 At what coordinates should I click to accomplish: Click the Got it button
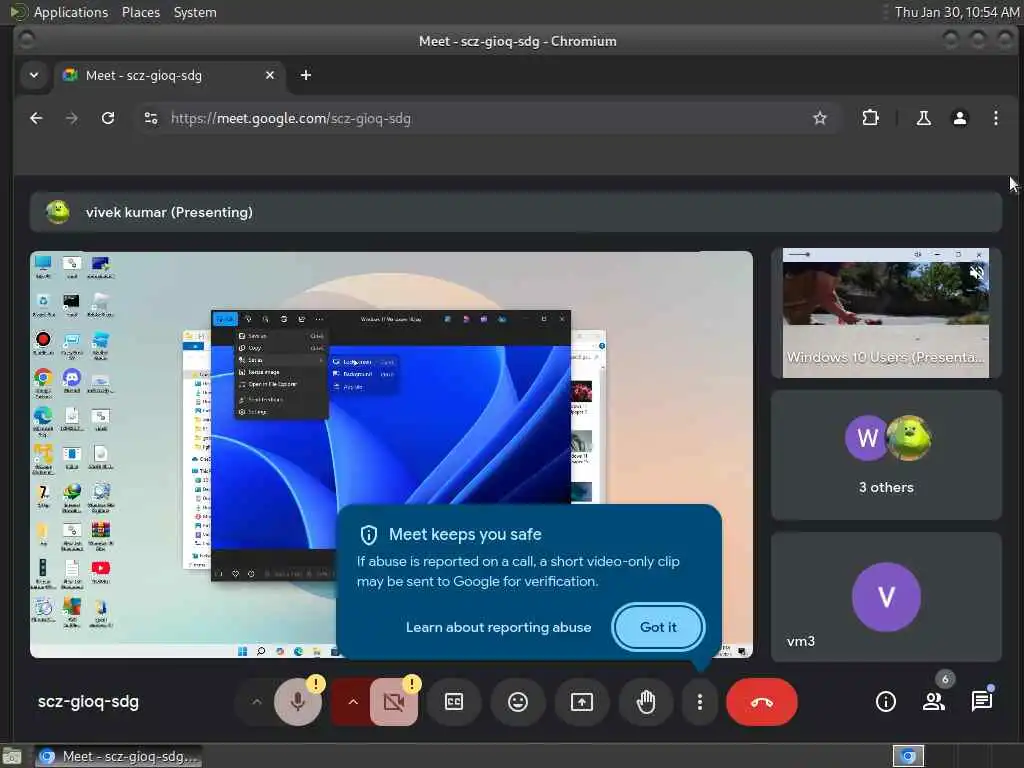click(658, 627)
